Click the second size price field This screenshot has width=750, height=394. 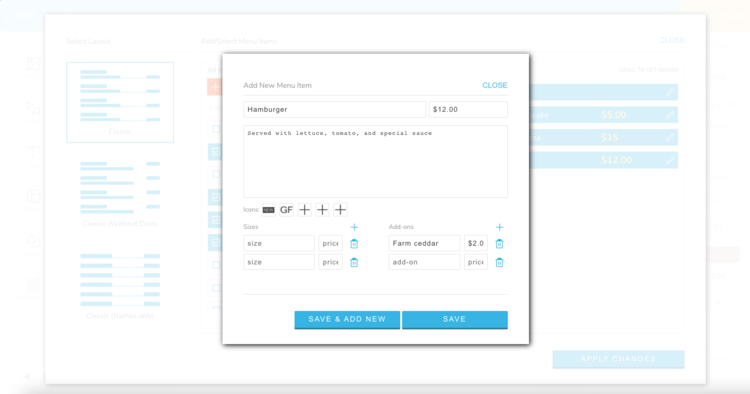pos(331,262)
